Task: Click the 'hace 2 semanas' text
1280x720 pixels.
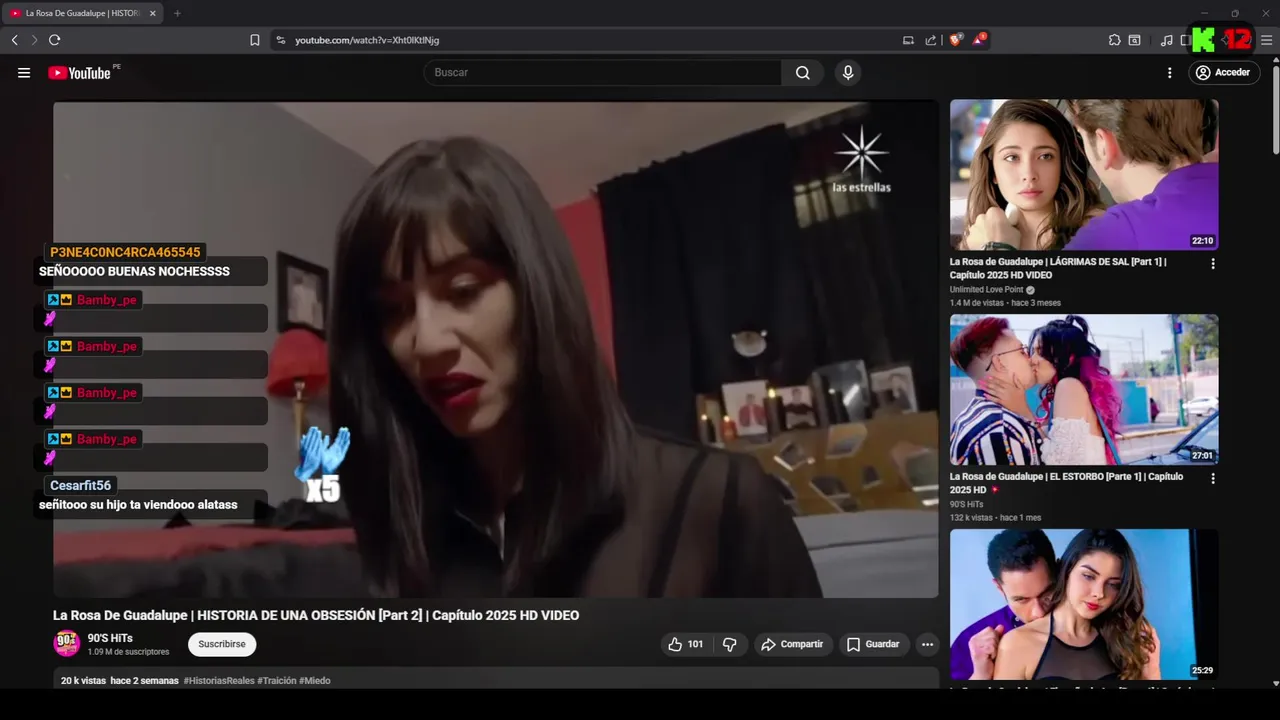Action: click(144, 681)
